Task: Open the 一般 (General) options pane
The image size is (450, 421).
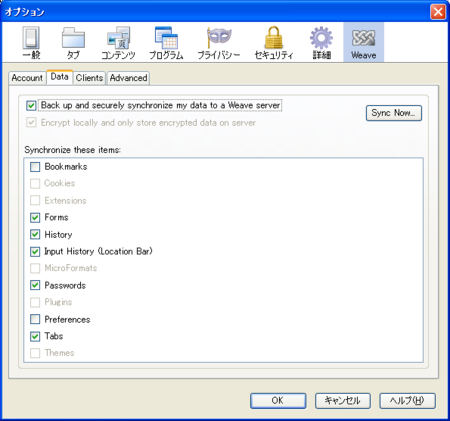Action: tap(31, 43)
